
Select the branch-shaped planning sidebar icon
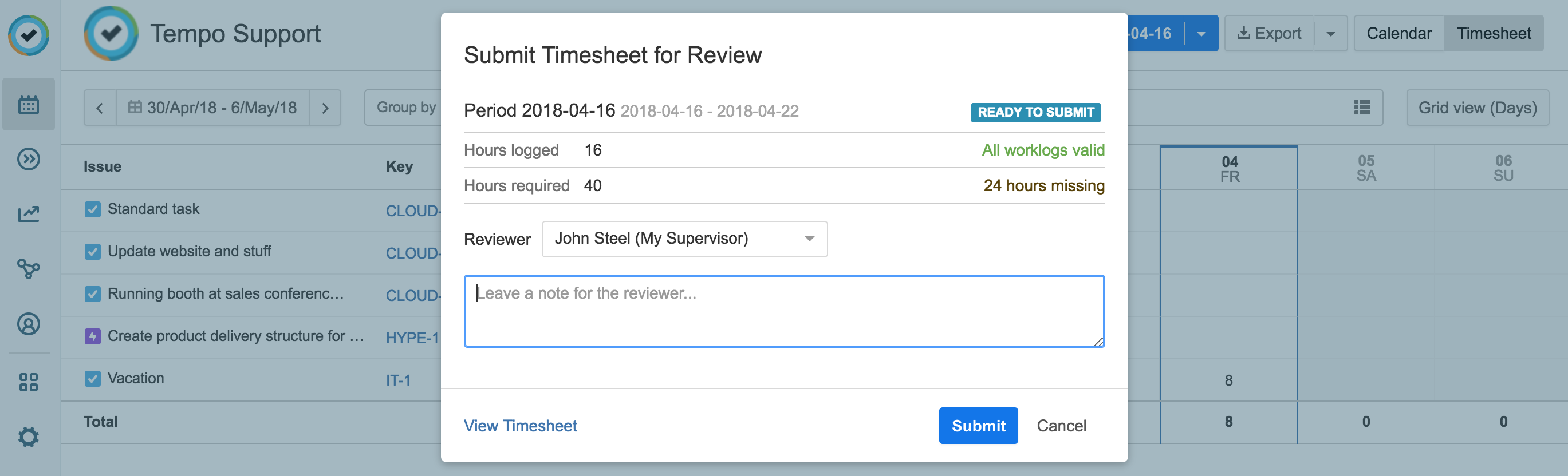28,268
